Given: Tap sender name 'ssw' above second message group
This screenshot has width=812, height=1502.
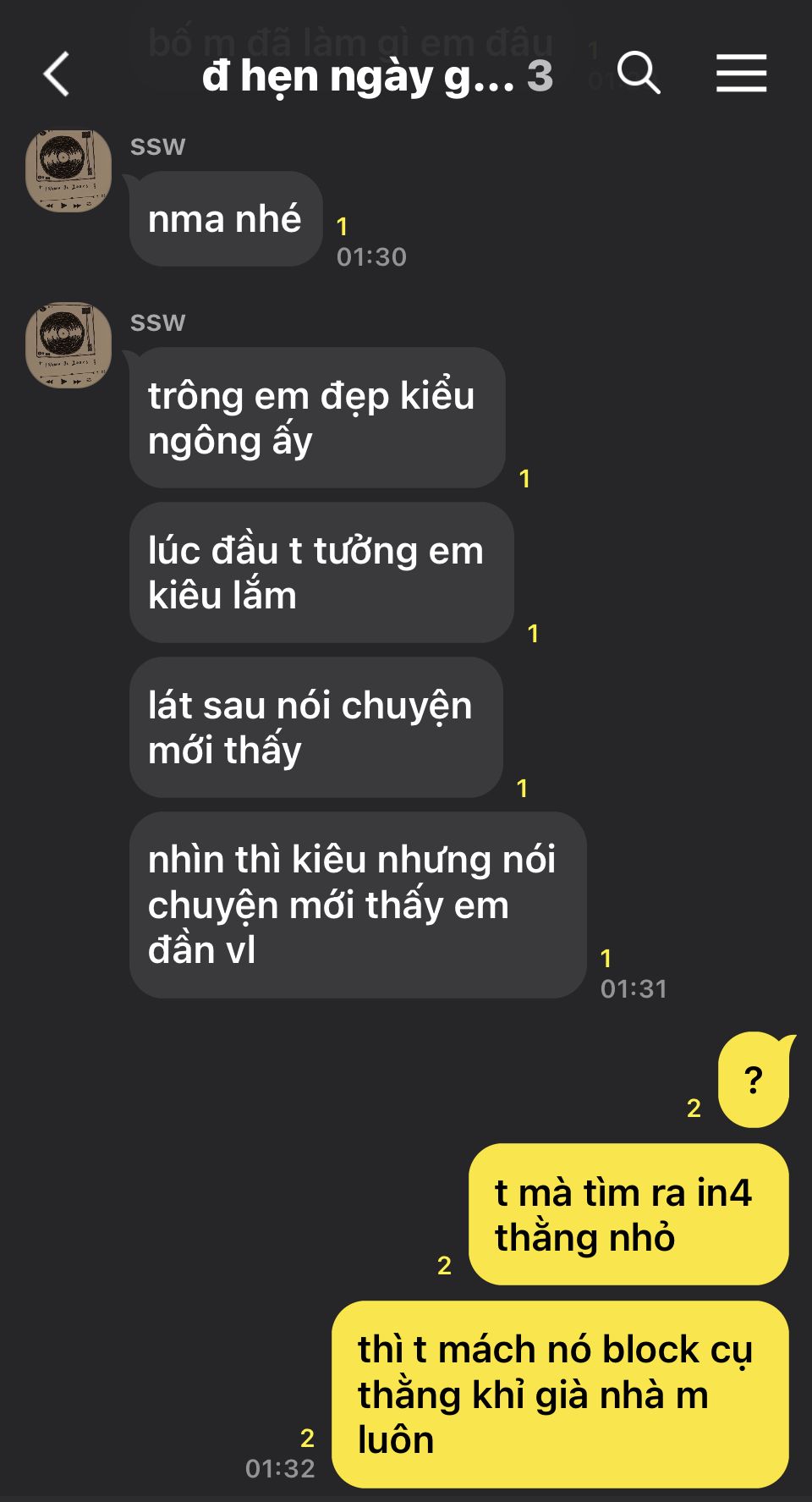Looking at the screenshot, I should [157, 322].
